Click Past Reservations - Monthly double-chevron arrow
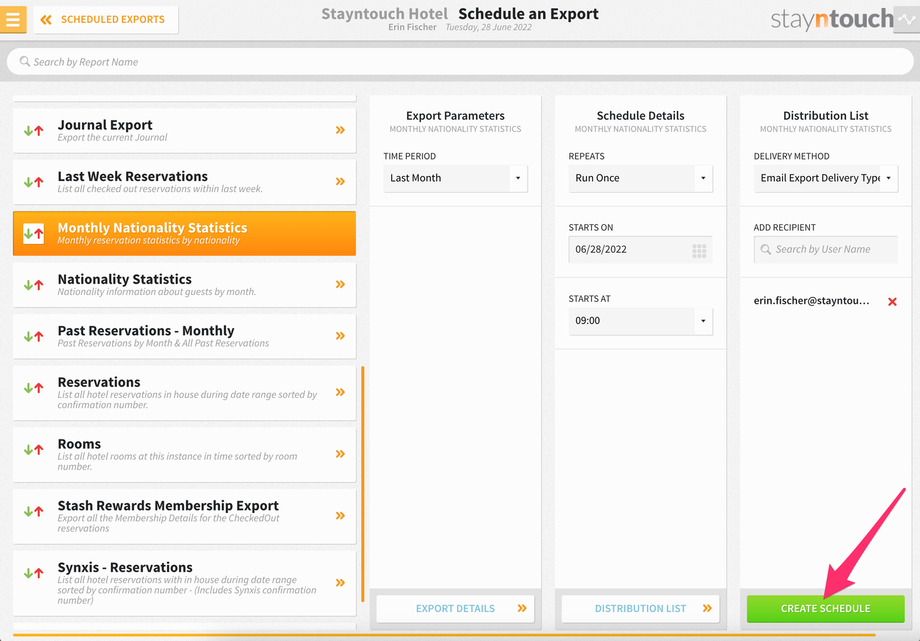Image resolution: width=920 pixels, height=641 pixels. click(x=340, y=336)
